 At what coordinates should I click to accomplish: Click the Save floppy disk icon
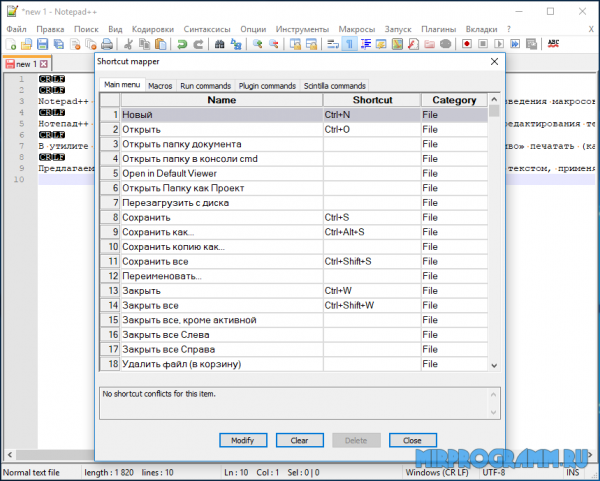42,44
